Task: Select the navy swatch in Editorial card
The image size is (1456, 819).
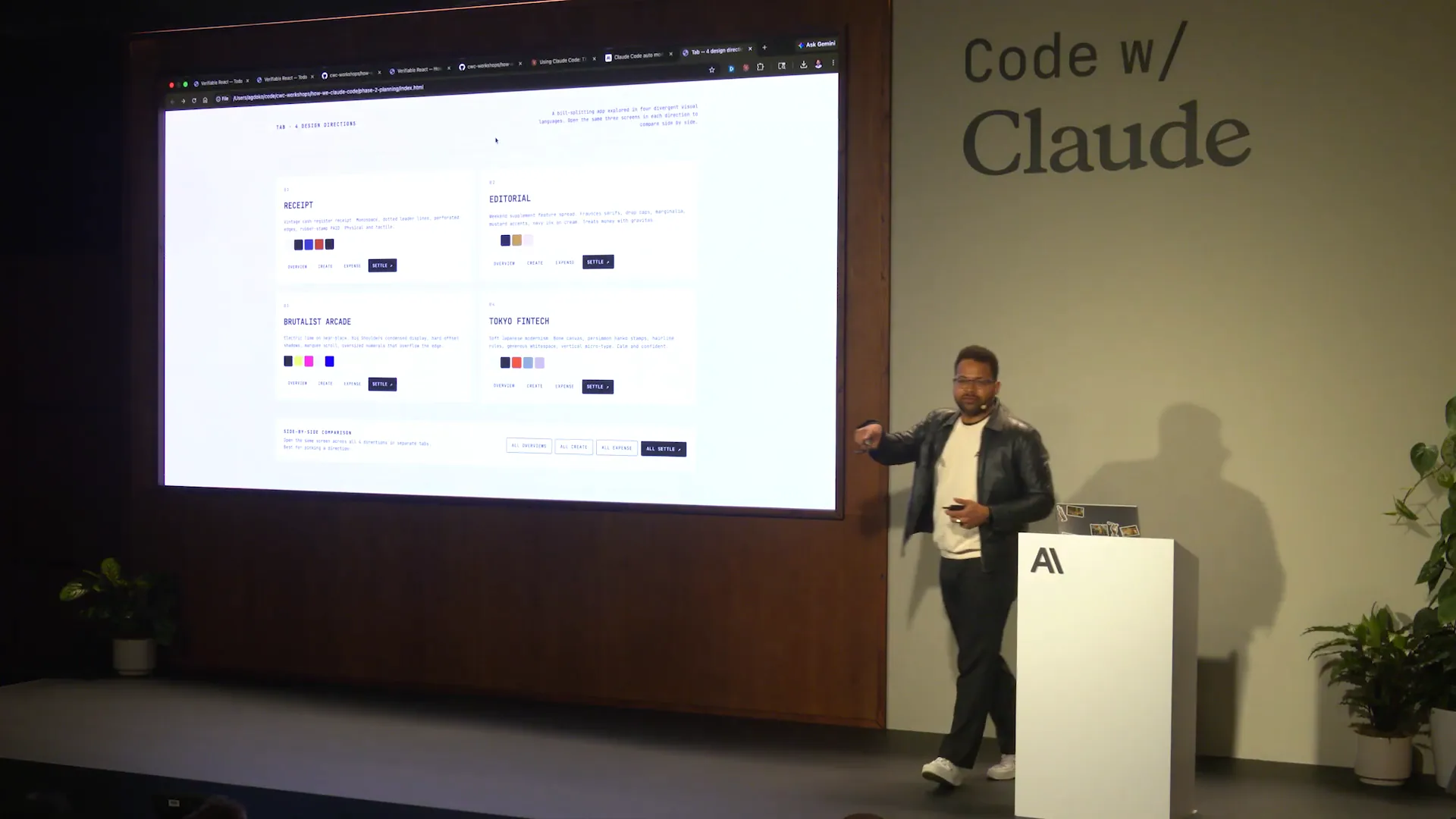Action: pyautogui.click(x=505, y=240)
